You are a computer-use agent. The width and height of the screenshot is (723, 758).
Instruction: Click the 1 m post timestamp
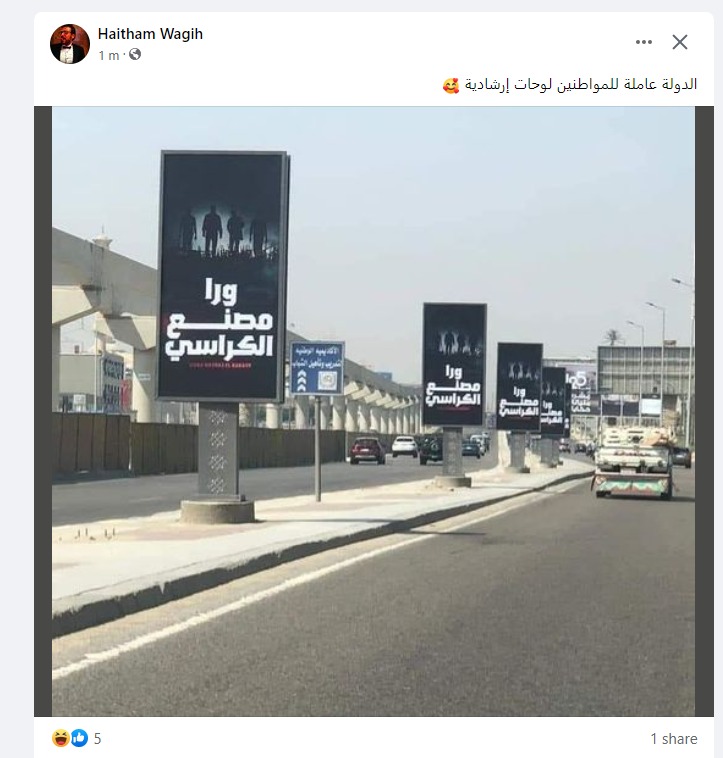(x=109, y=56)
